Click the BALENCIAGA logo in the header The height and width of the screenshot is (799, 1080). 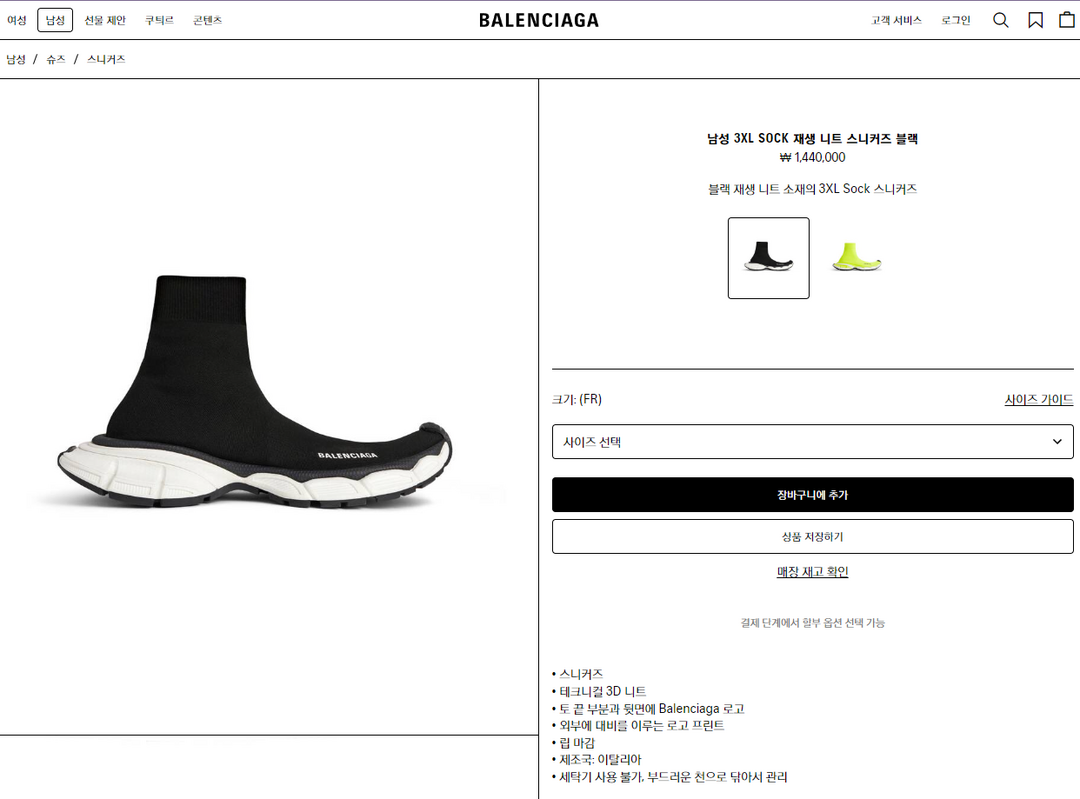[x=539, y=20]
